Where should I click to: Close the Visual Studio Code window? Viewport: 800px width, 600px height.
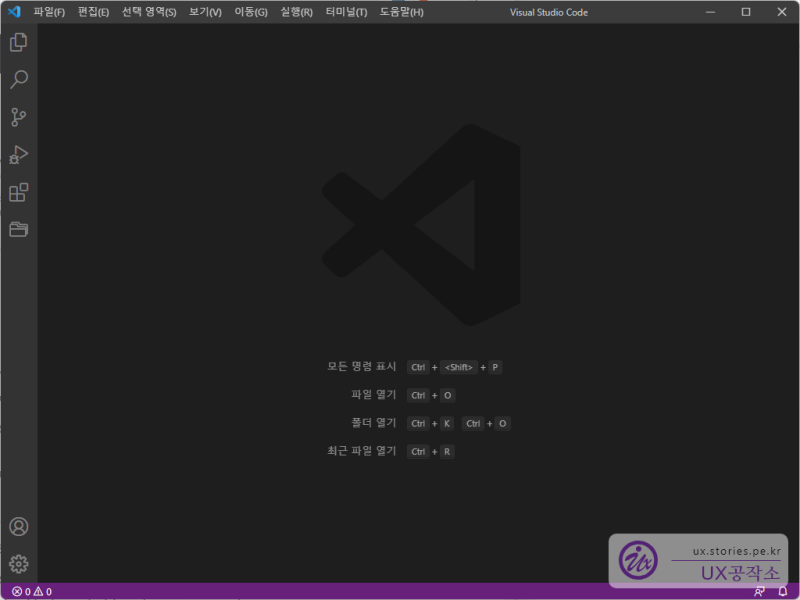782,12
